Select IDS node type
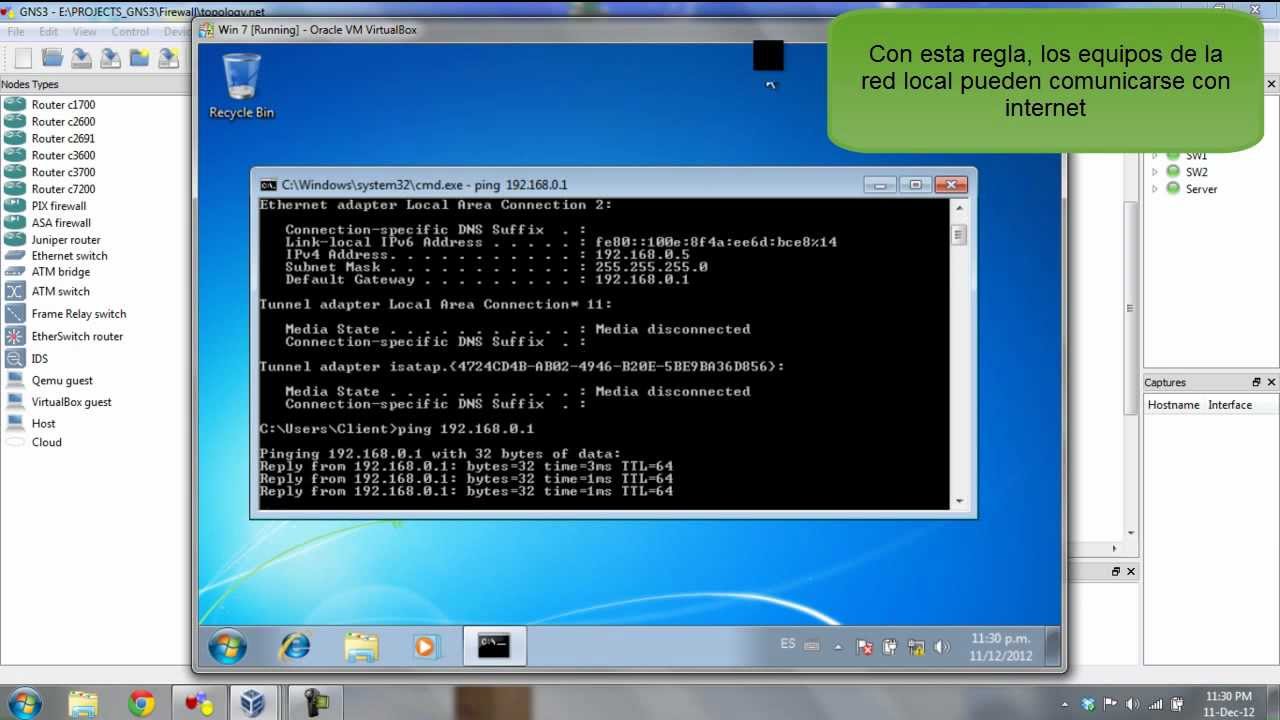The height and width of the screenshot is (720, 1280). click(39, 359)
